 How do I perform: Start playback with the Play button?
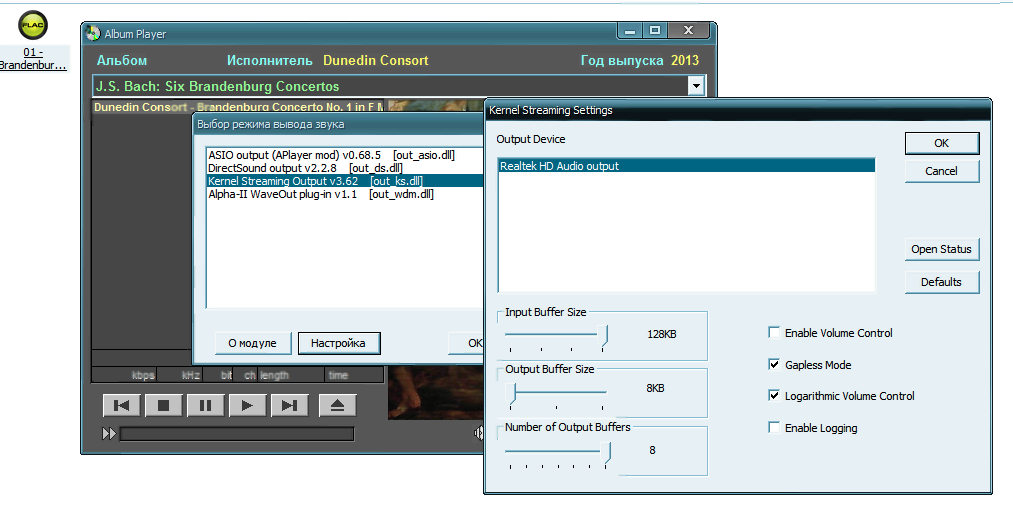click(x=247, y=405)
